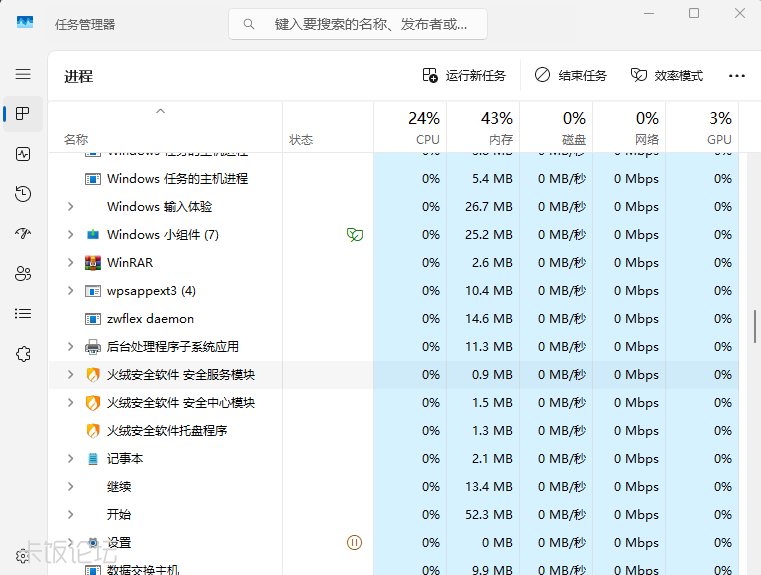Expand wpsappext3 (4) process group
761x575 pixels.
[x=70, y=291]
